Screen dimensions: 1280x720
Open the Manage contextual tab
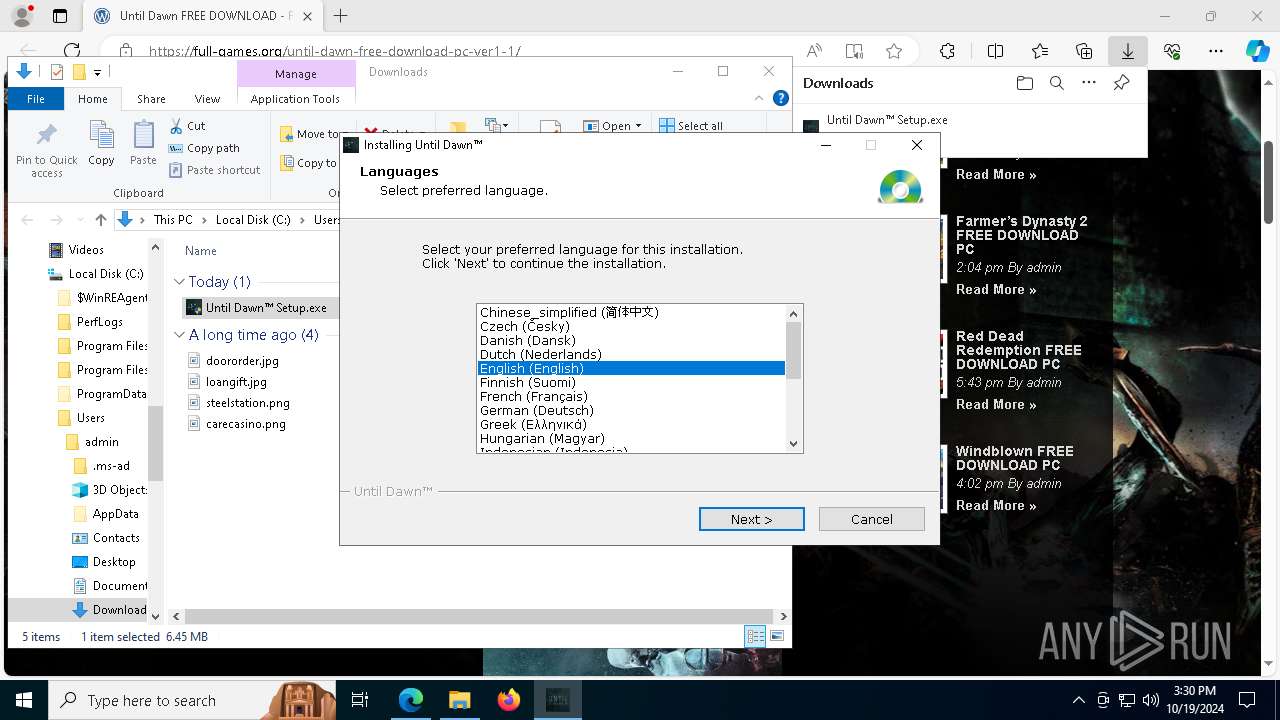[296, 74]
